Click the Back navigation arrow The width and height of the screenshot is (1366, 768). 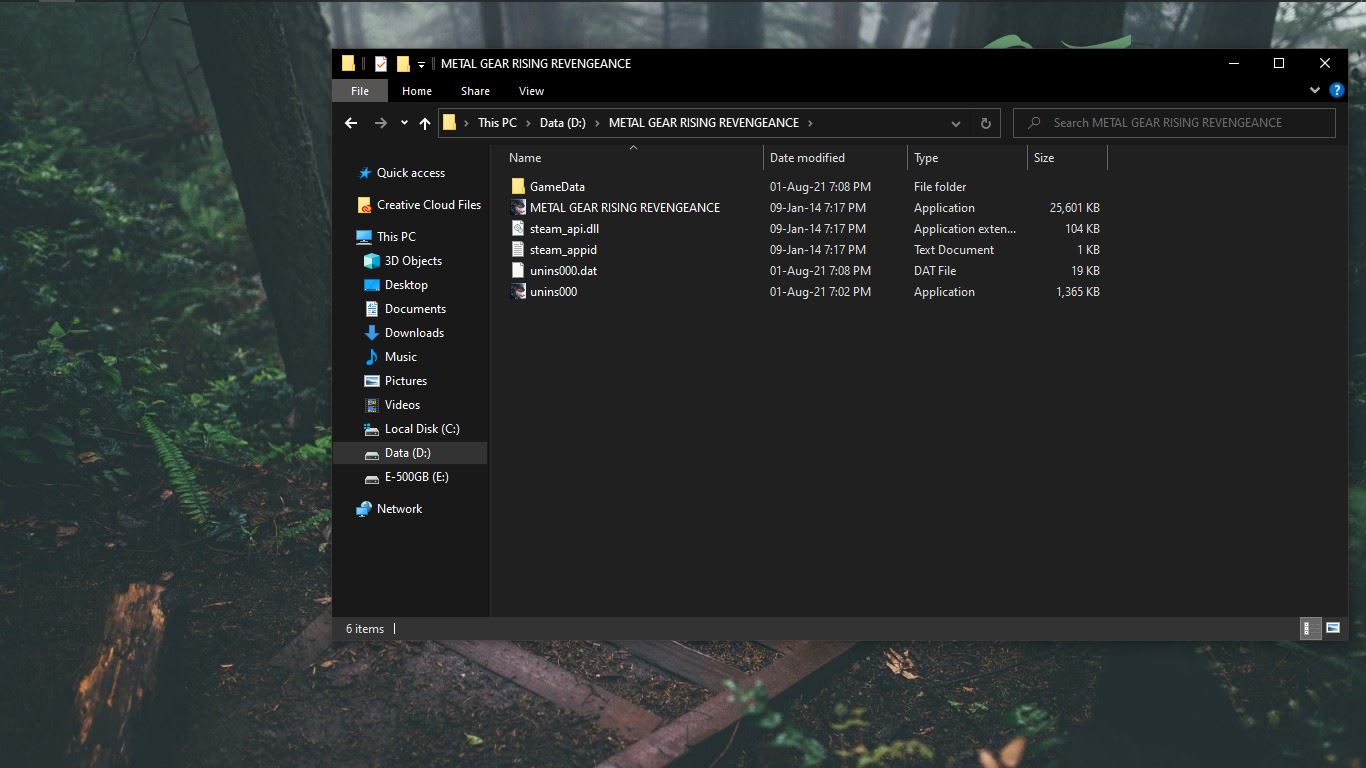351,123
